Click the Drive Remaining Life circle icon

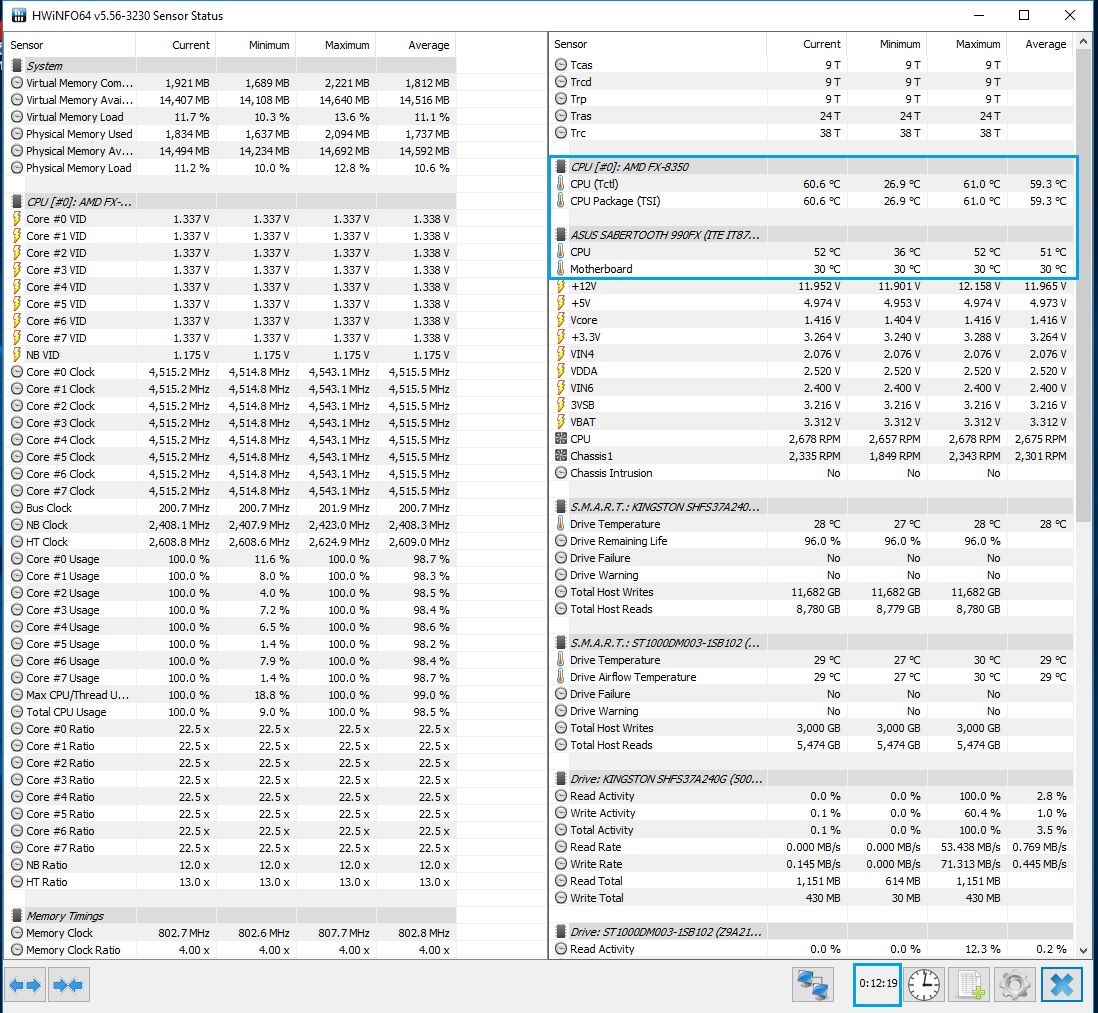point(560,540)
